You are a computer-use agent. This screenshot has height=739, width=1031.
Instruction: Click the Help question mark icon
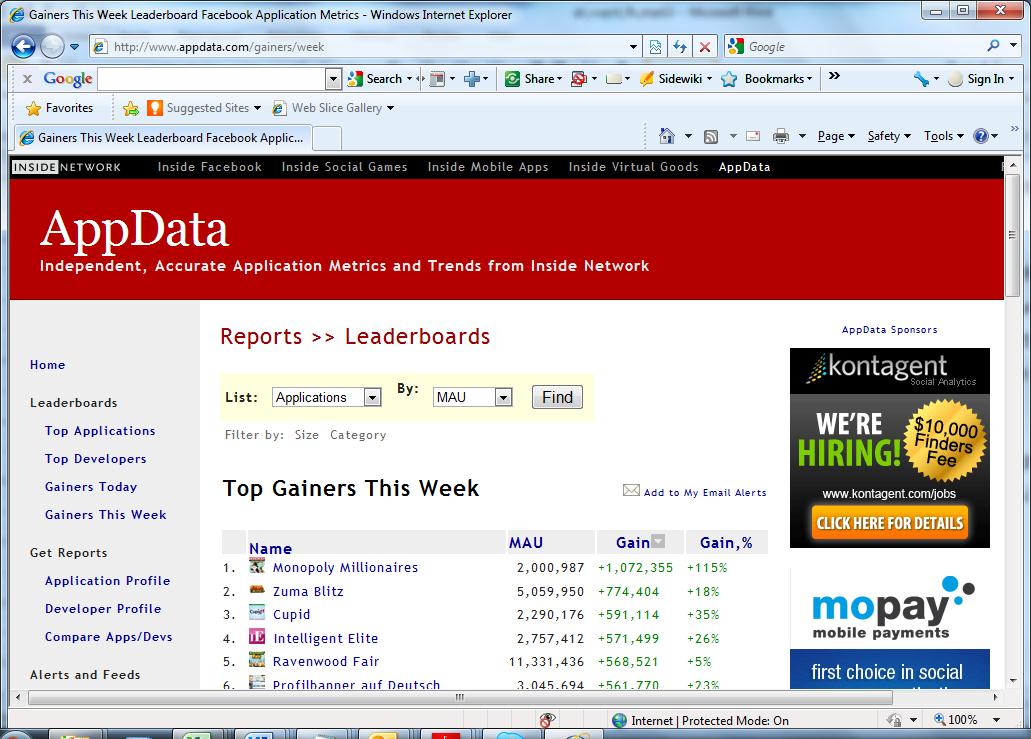click(981, 136)
